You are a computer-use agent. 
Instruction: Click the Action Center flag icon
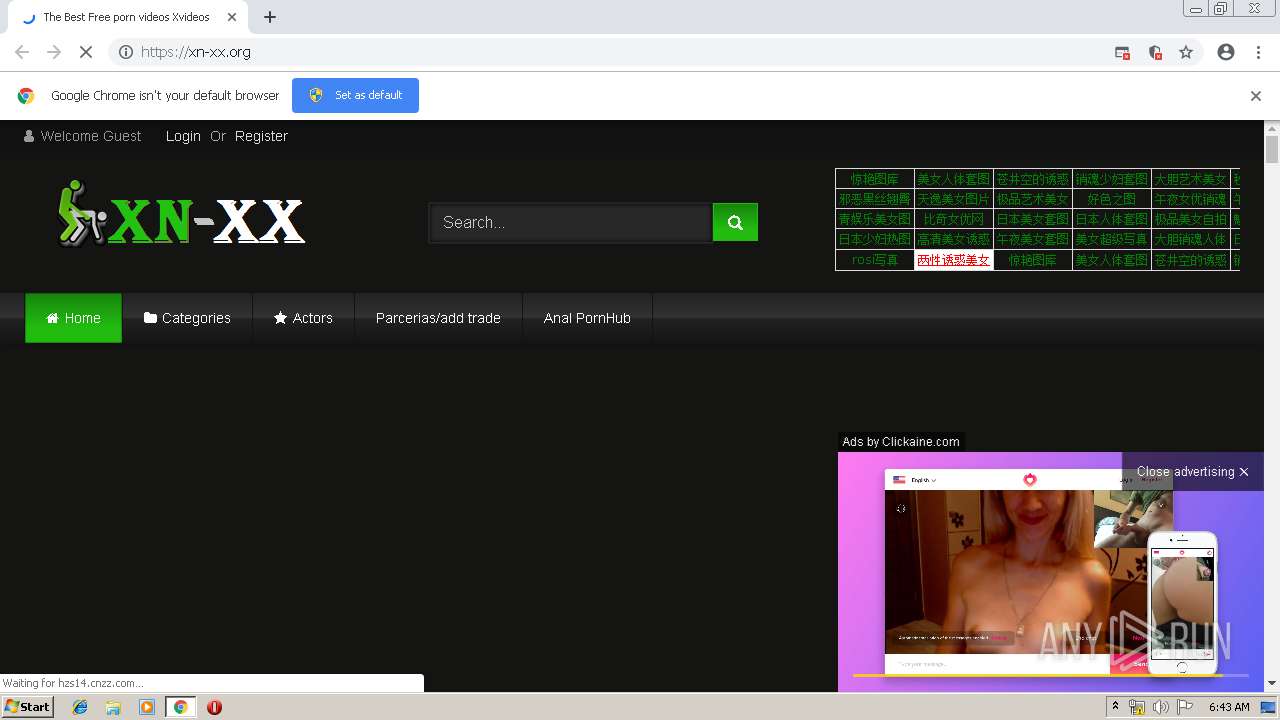tap(1184, 707)
